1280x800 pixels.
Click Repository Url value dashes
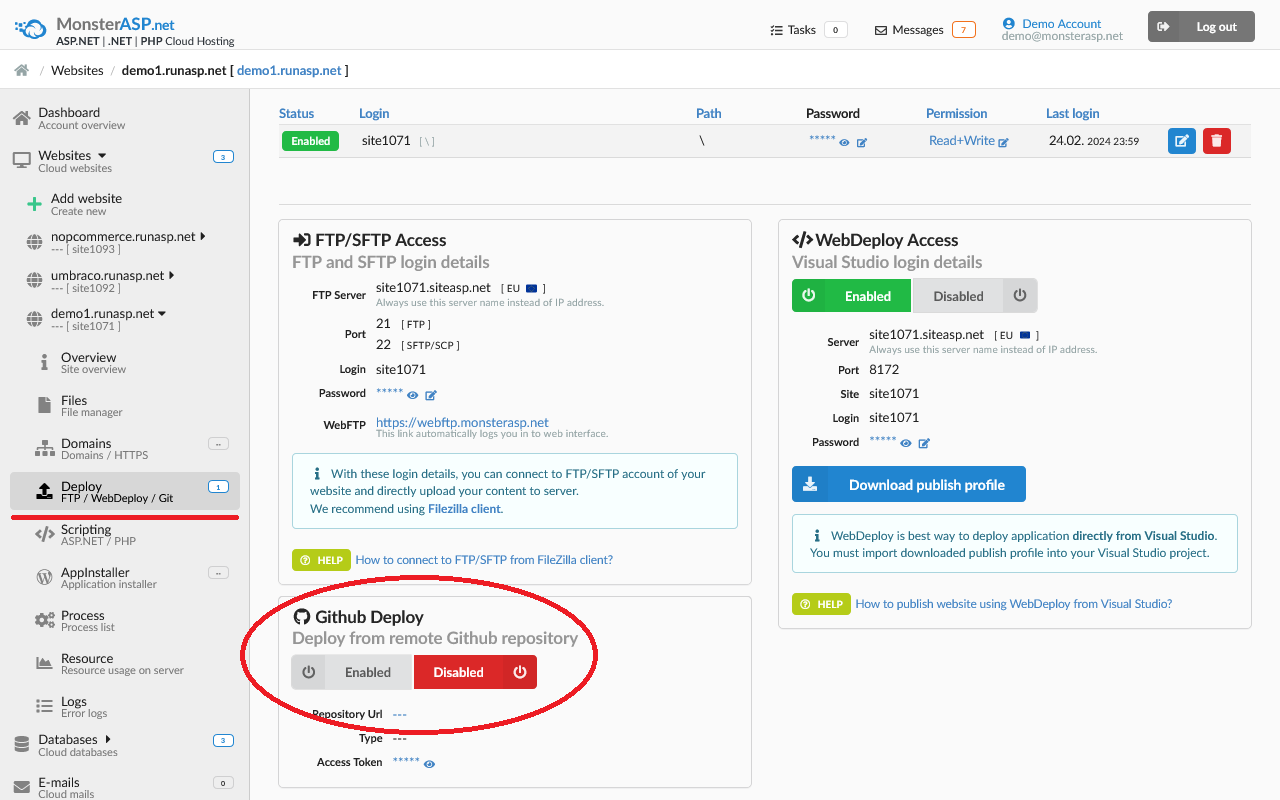click(400, 714)
